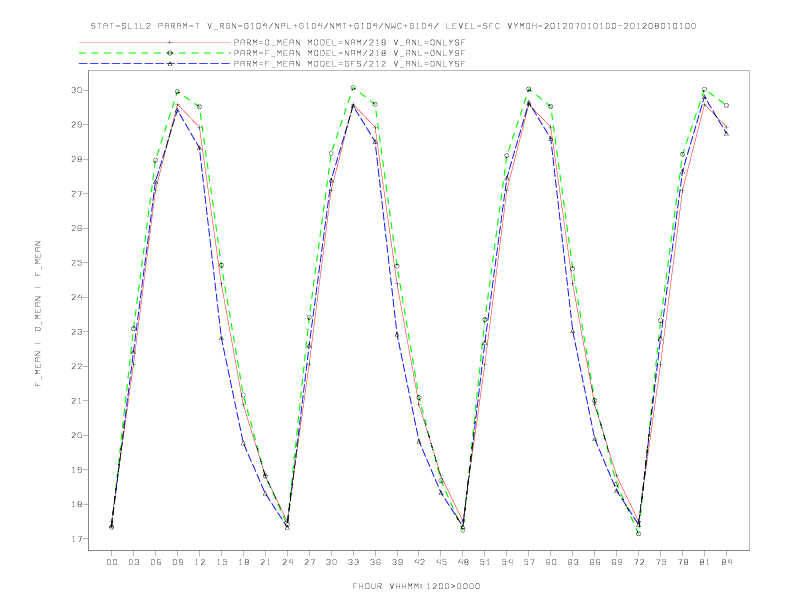Click x-axis tick label 54
The height and width of the screenshot is (612, 792).
click(x=507, y=562)
